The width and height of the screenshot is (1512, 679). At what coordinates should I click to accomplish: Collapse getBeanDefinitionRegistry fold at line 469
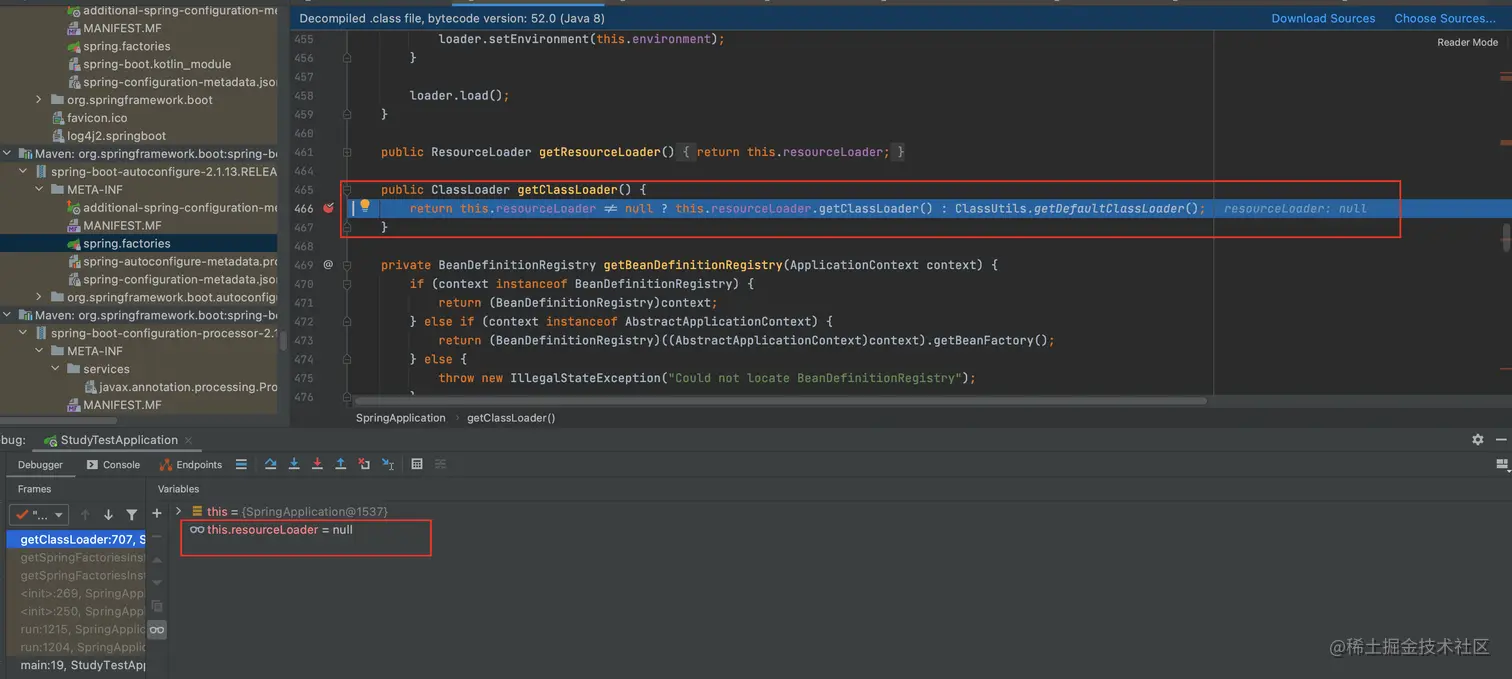[347, 265]
